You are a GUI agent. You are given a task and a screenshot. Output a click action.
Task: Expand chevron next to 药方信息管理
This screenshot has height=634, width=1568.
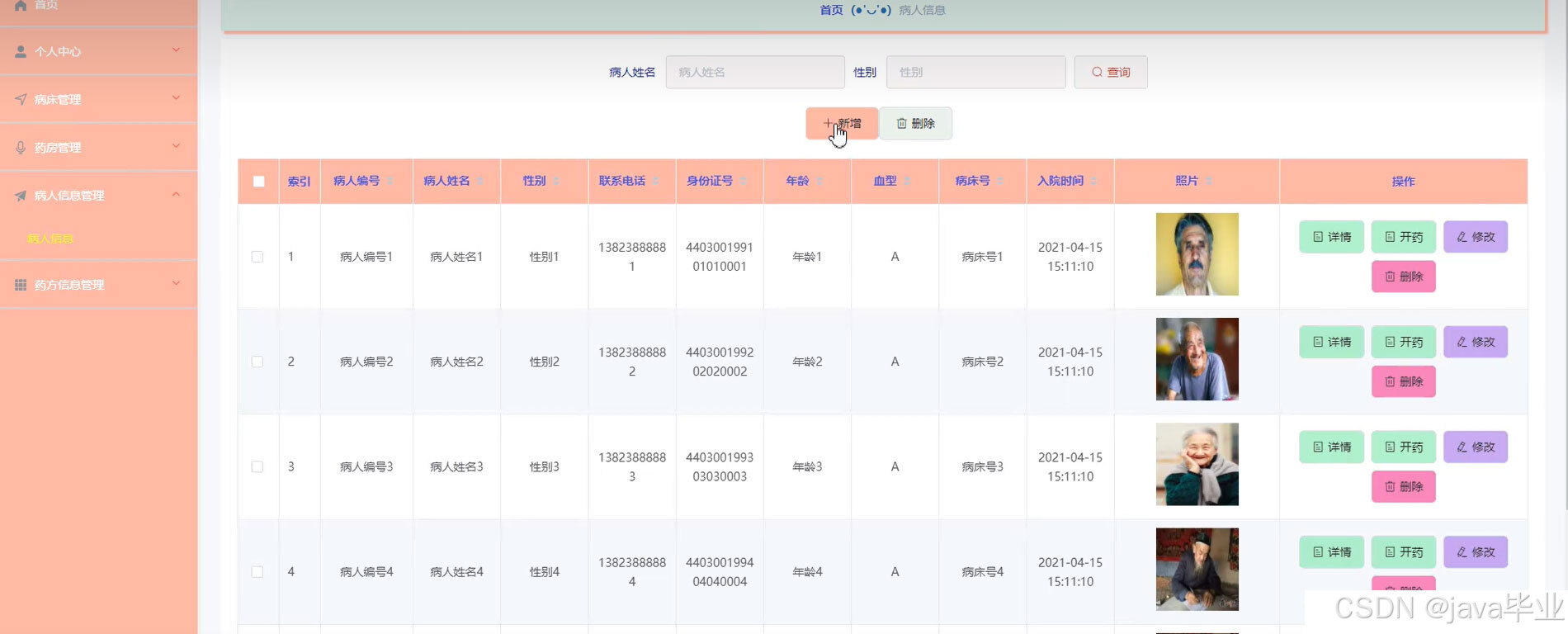coord(176,283)
